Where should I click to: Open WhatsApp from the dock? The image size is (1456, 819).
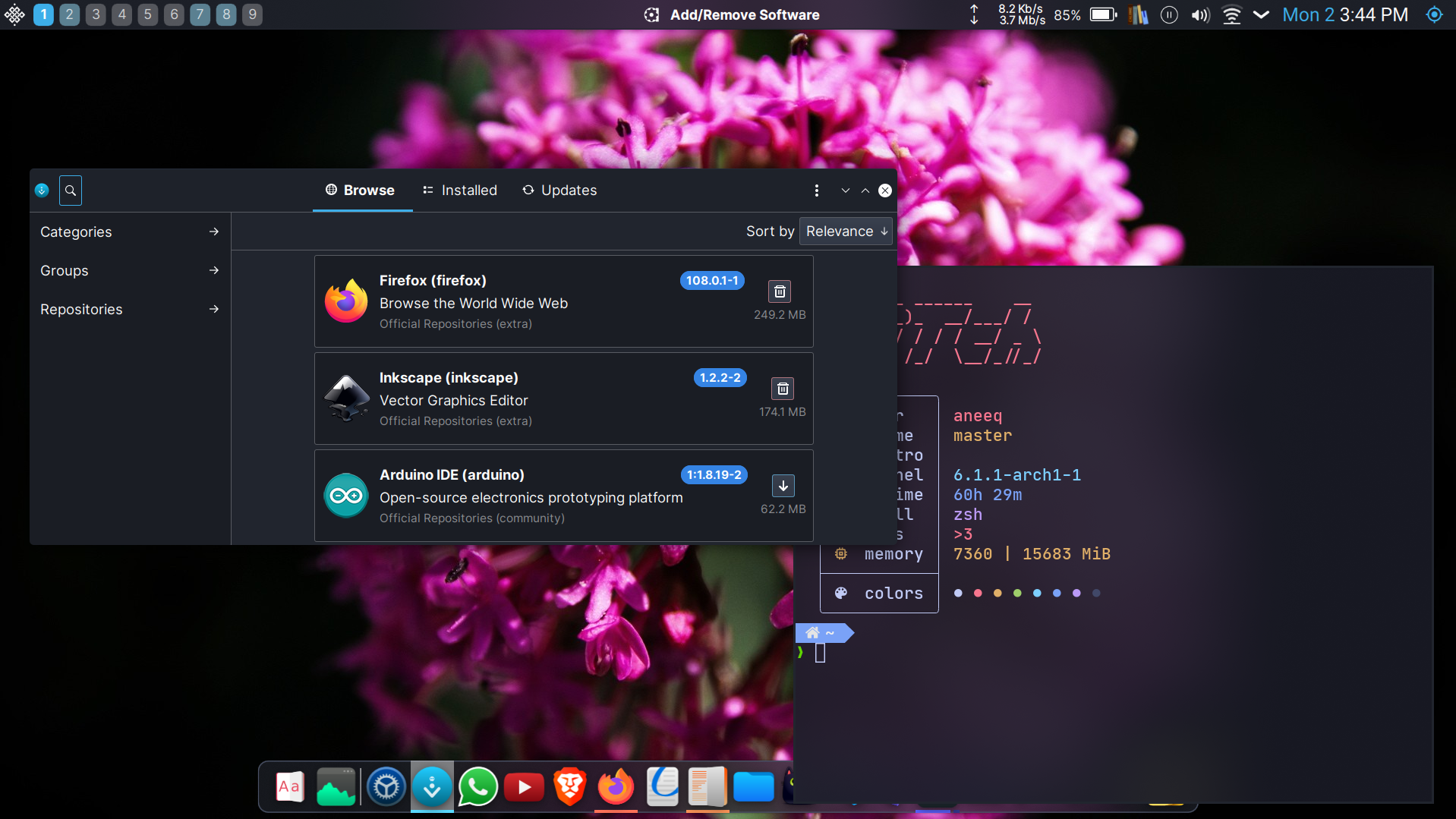(x=477, y=786)
